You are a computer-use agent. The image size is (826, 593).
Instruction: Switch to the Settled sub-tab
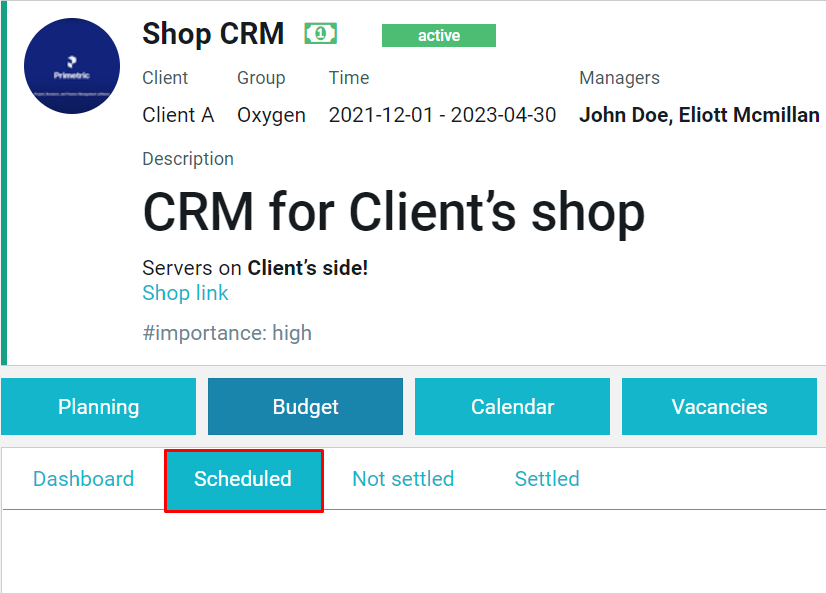point(547,479)
